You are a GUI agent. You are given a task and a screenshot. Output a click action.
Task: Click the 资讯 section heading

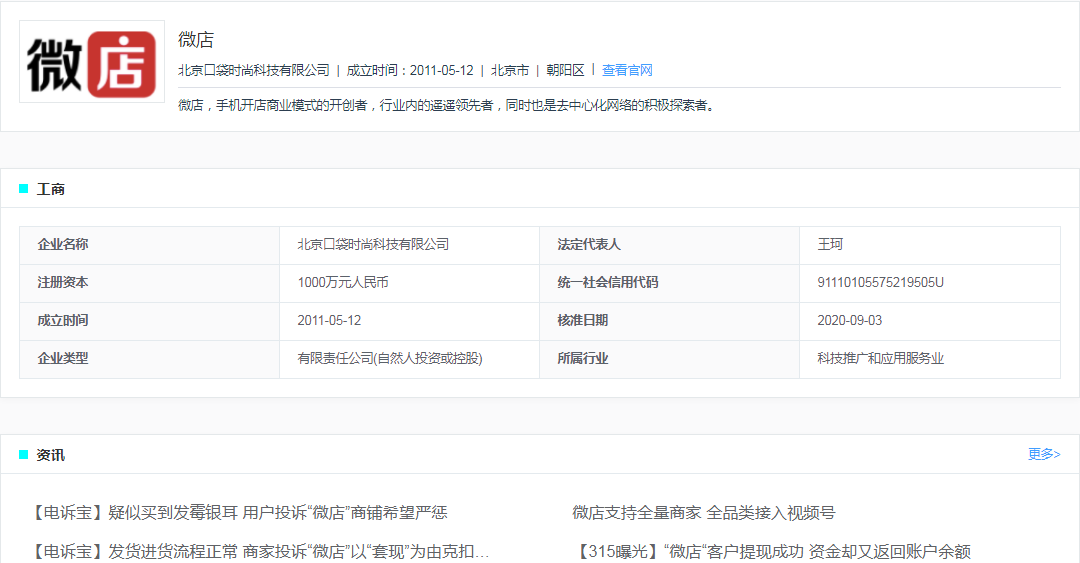50,455
